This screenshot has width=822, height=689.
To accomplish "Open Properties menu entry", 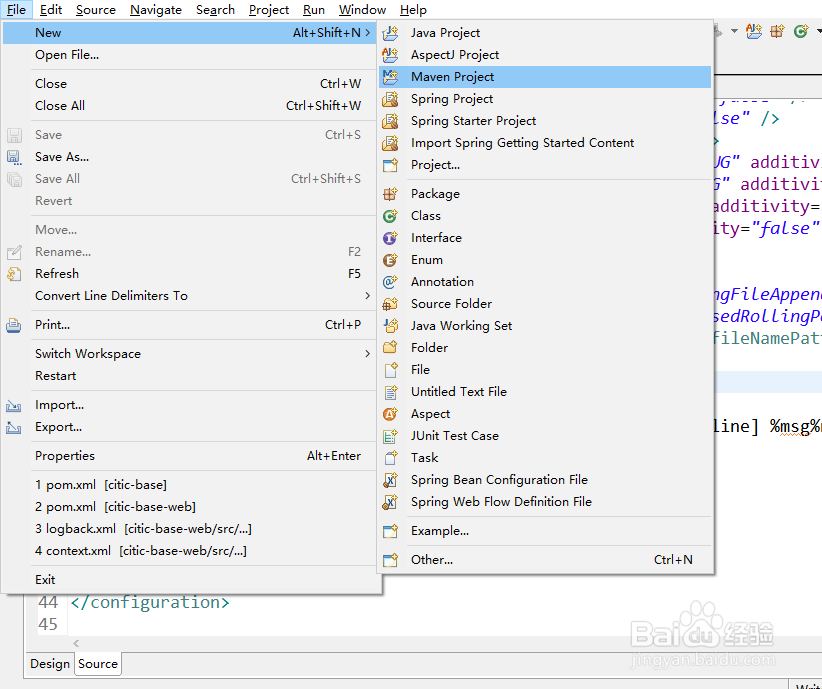I will pyautogui.click(x=190, y=456).
